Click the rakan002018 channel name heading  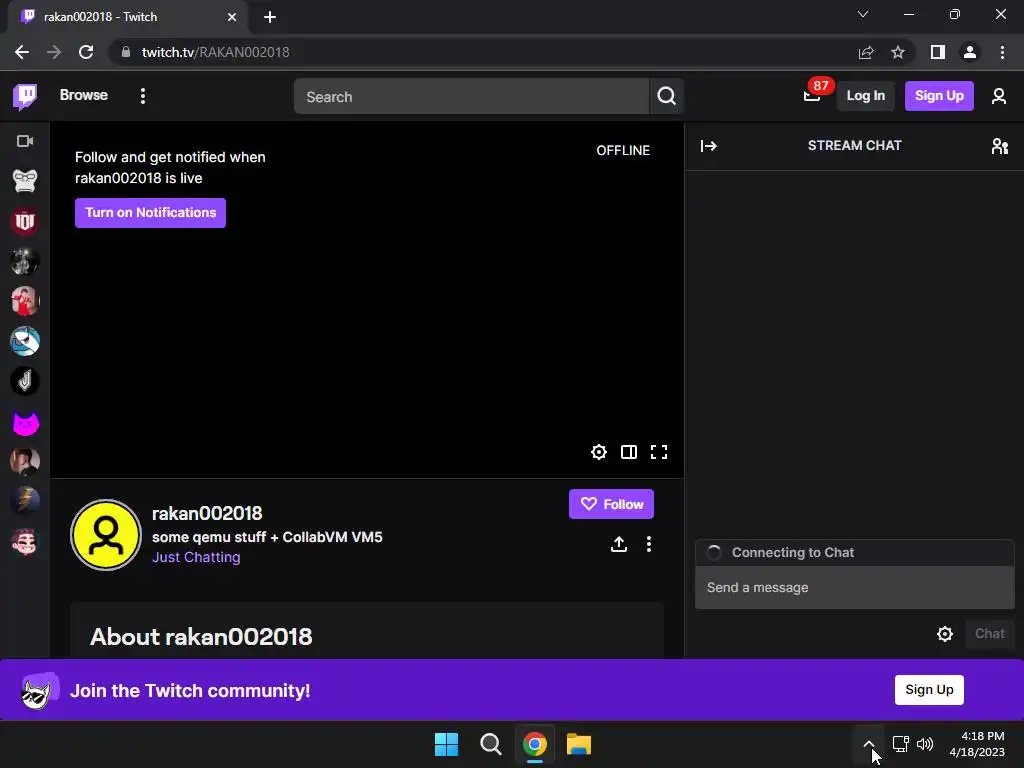tap(207, 513)
